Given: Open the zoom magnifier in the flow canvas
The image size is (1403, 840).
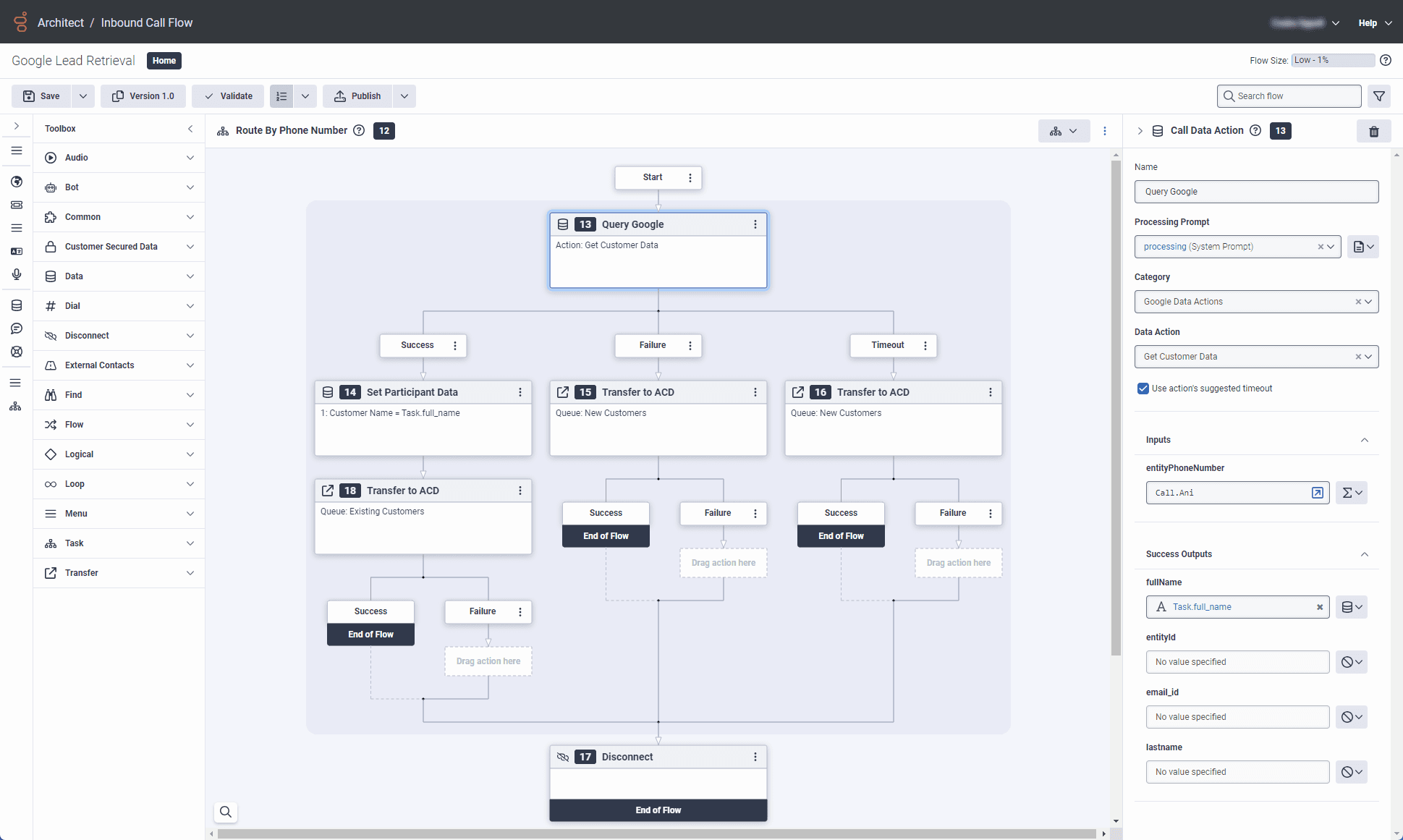Looking at the screenshot, I should click(x=225, y=812).
